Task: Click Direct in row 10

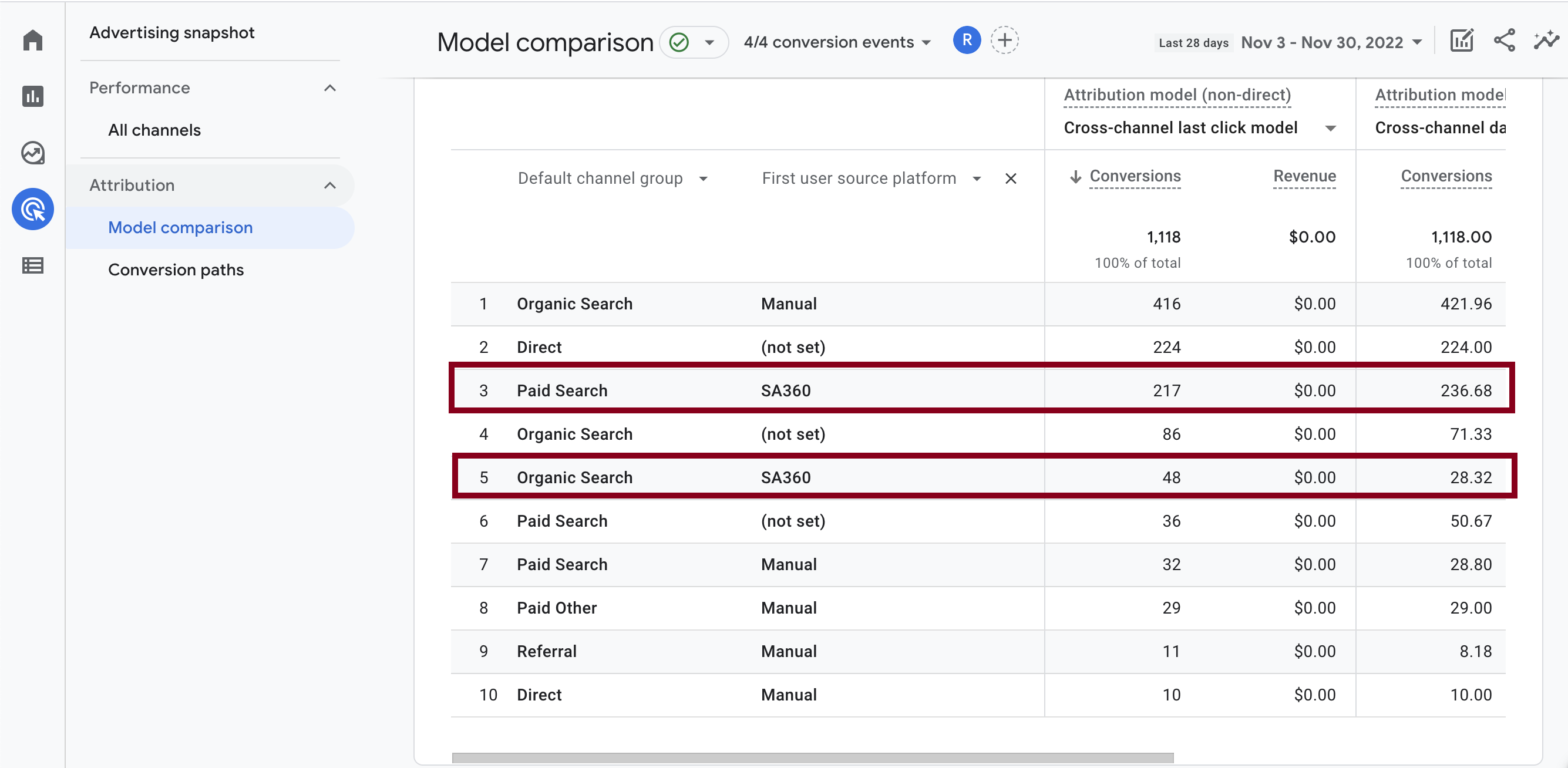Action: coord(539,695)
